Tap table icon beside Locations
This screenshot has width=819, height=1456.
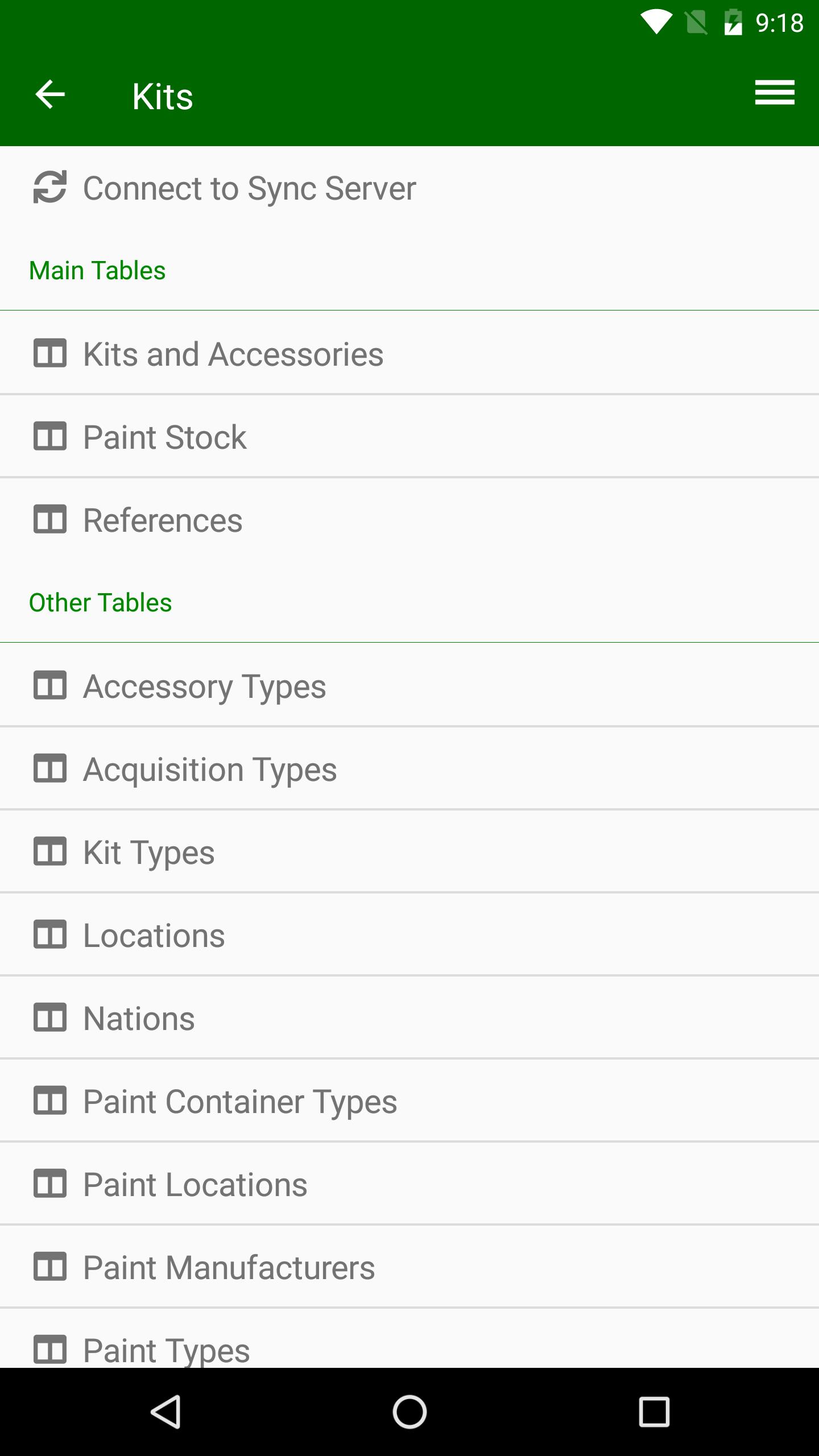coord(50,934)
